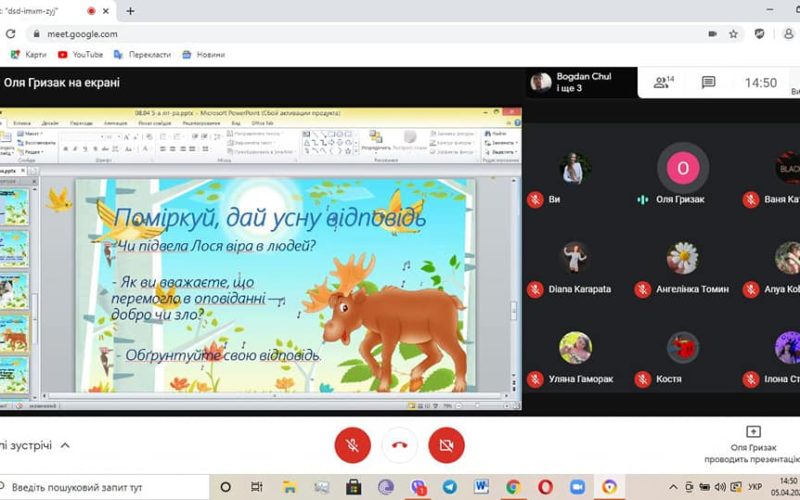
Task: Unmute the microphone in the call
Action: [x=352, y=444]
